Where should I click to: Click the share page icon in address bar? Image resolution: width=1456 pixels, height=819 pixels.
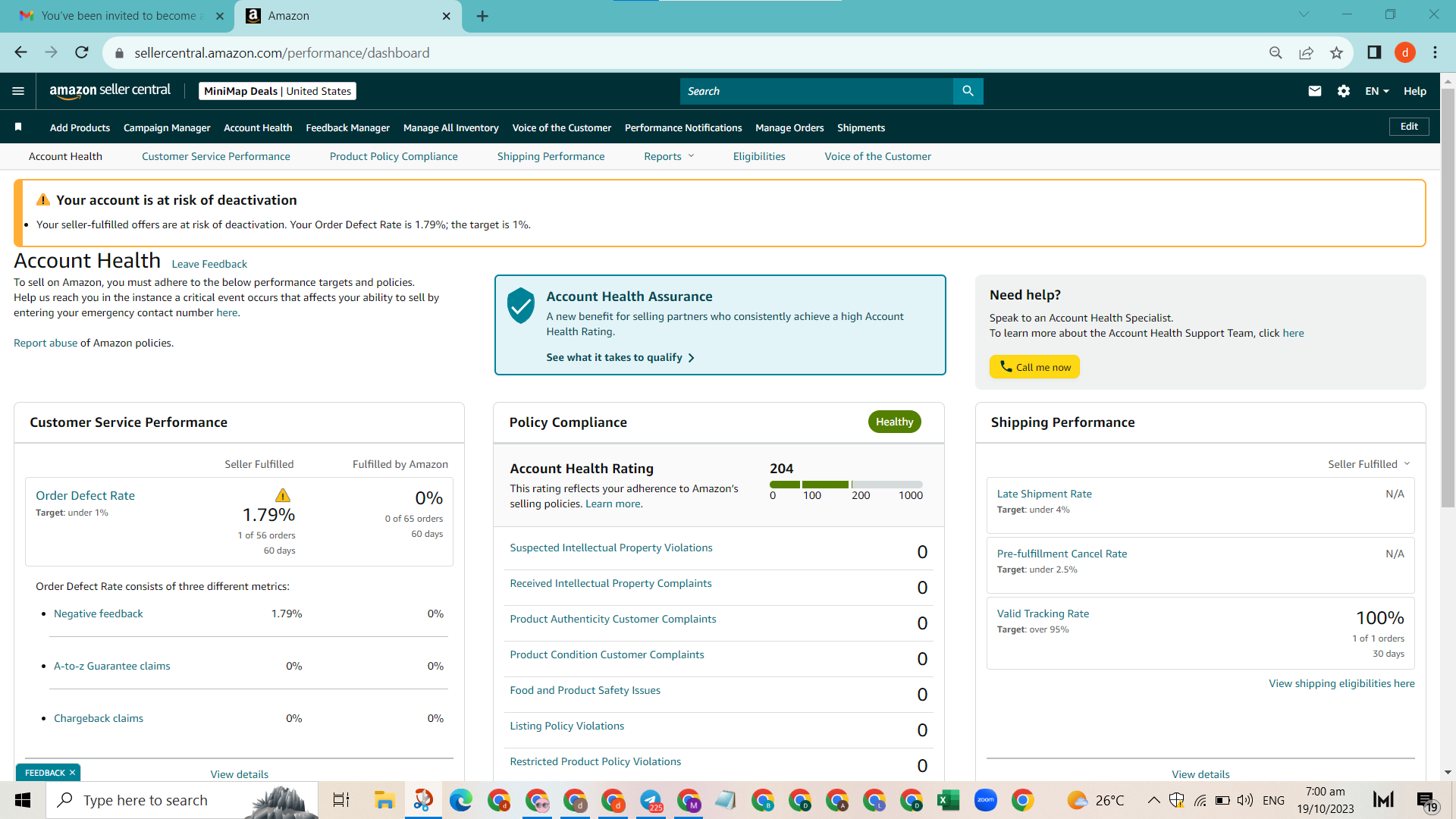(x=1306, y=52)
